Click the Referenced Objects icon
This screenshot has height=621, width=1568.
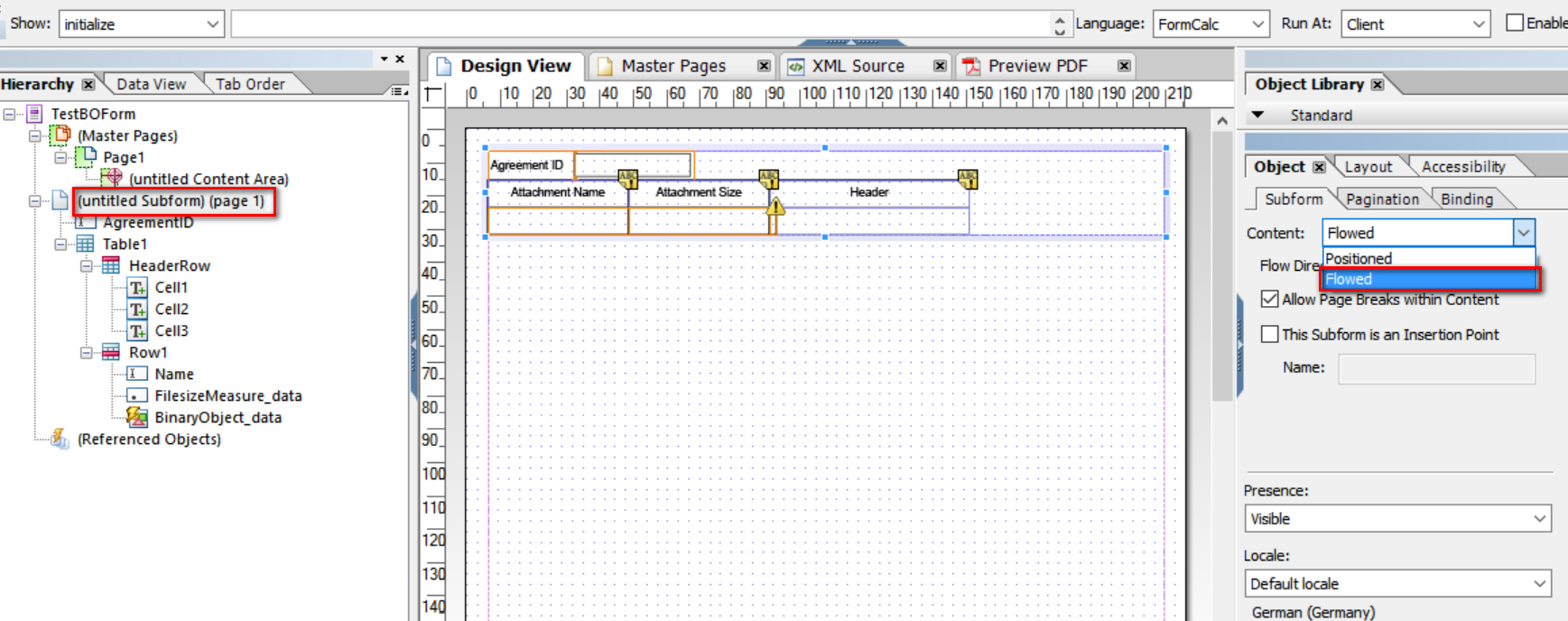pyautogui.click(x=60, y=439)
